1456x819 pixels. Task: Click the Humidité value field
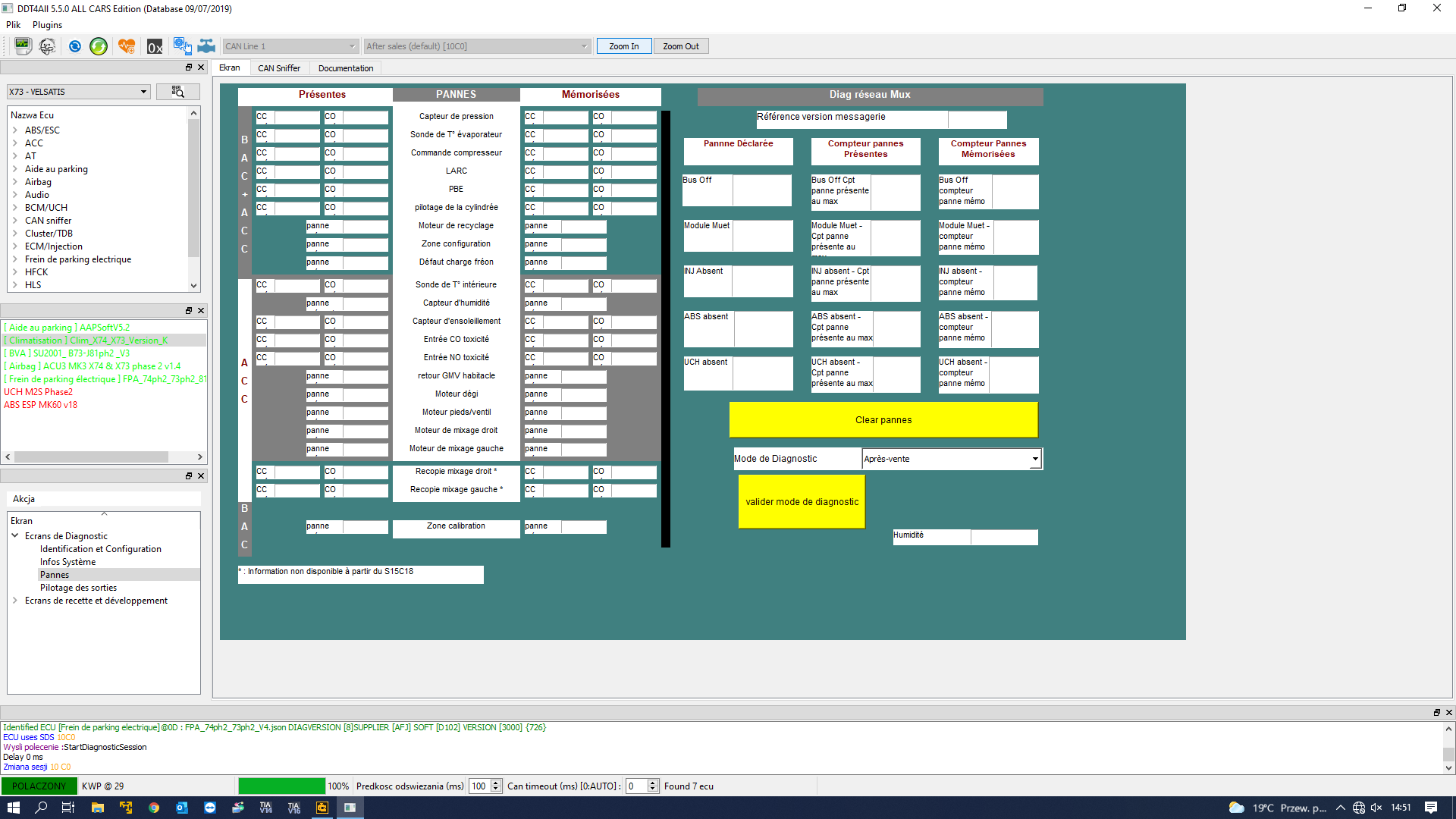[1004, 538]
